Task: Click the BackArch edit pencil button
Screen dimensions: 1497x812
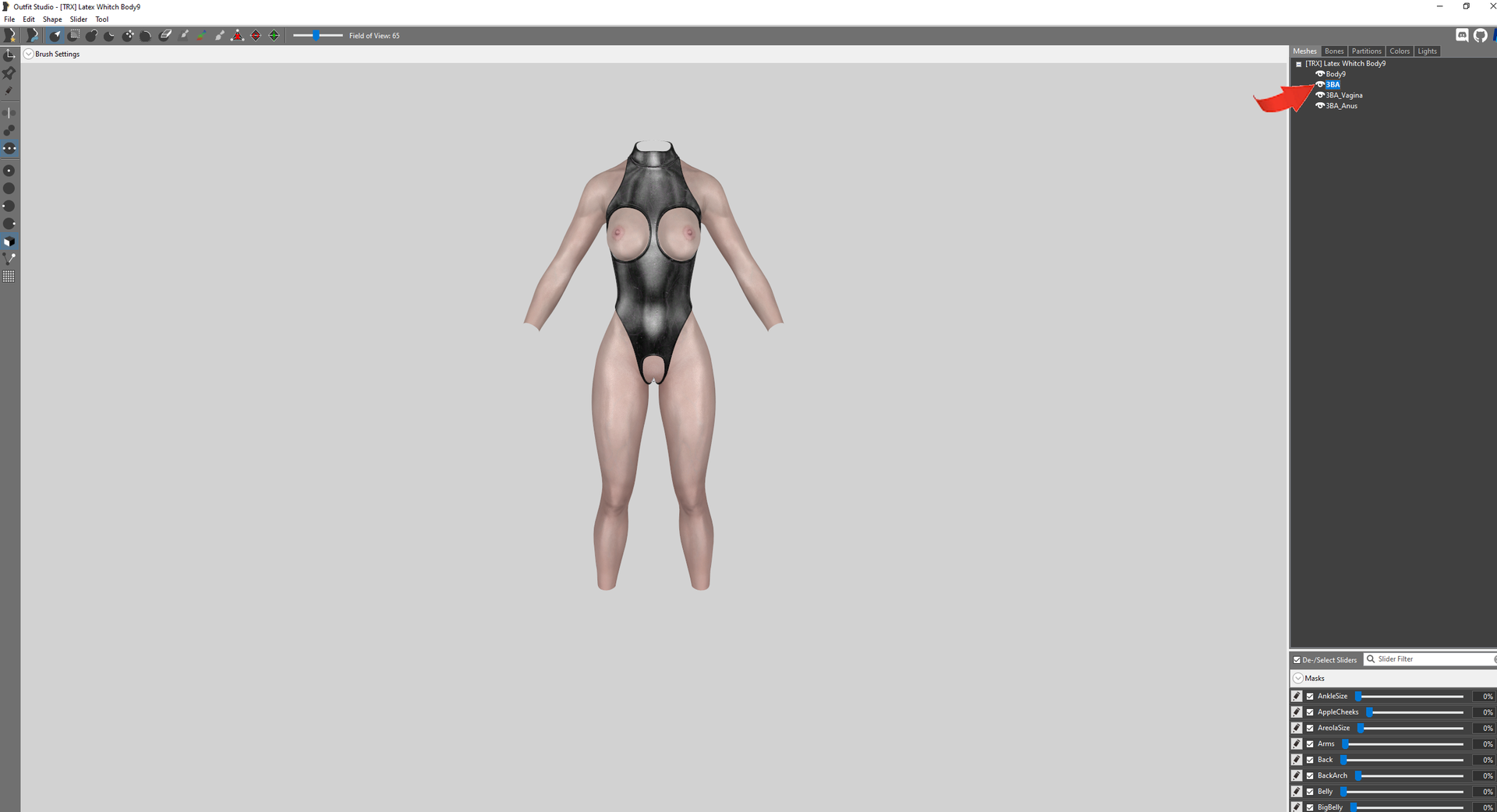Action: pyautogui.click(x=1297, y=775)
